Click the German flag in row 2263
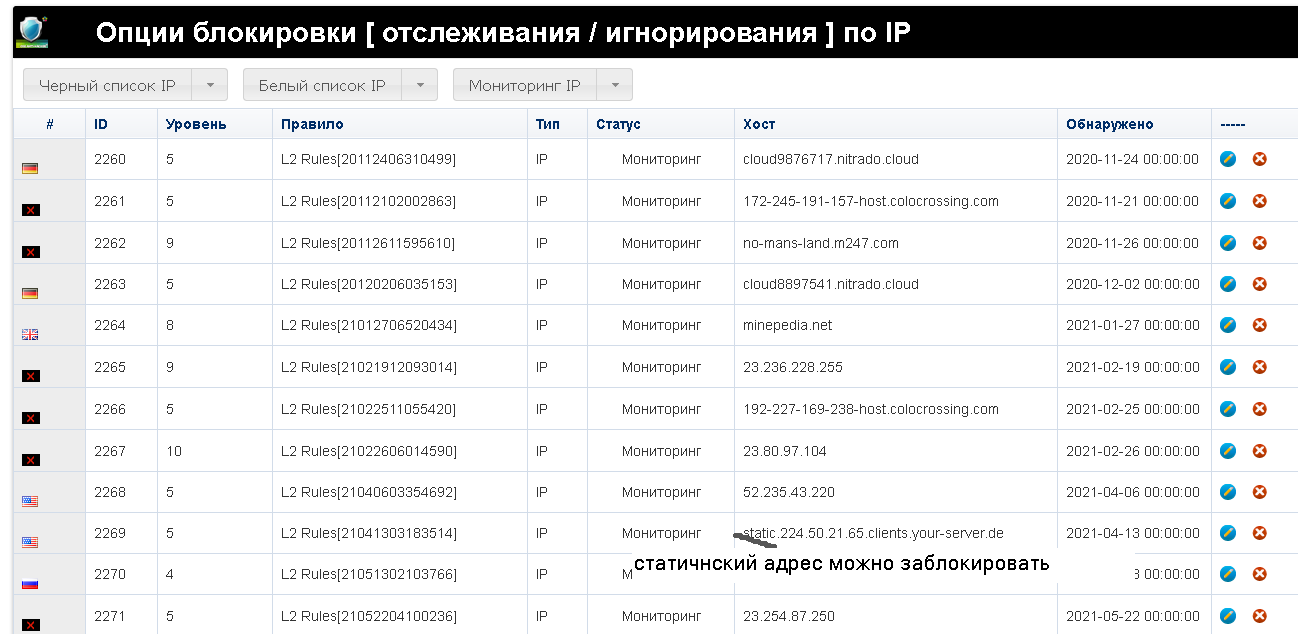Image resolution: width=1298 pixels, height=634 pixels. pyautogui.click(x=30, y=293)
